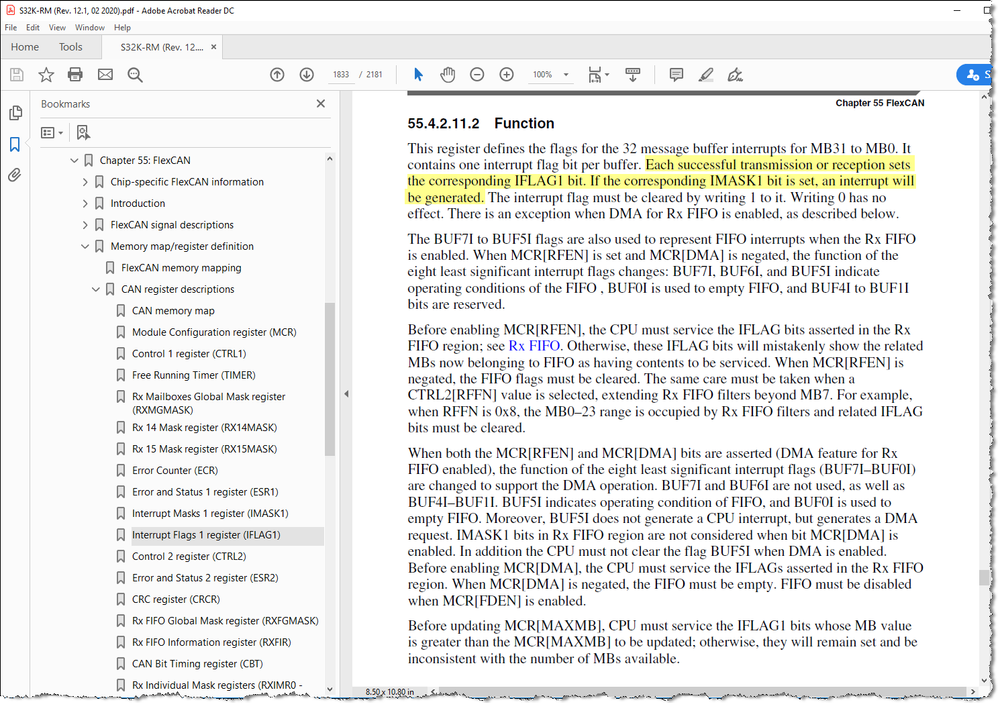Go to Error Counter (ECR) bookmark
Viewport: 998px width, 703px height.
click(175, 471)
